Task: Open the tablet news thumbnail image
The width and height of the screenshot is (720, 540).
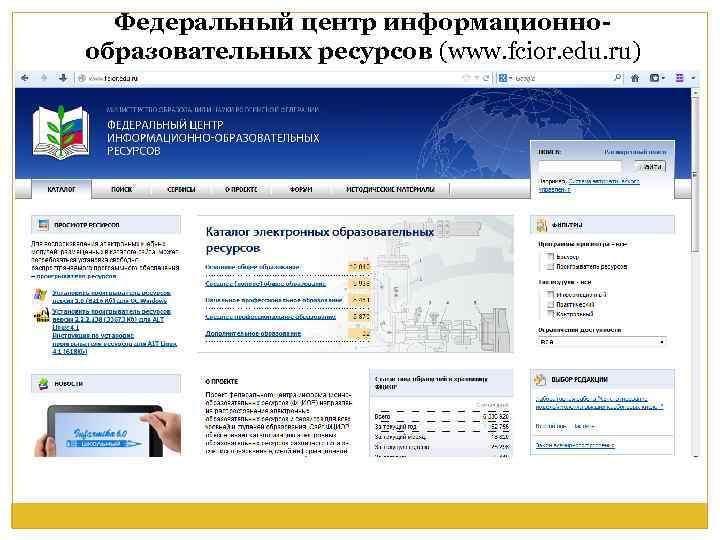Action: coord(107,430)
